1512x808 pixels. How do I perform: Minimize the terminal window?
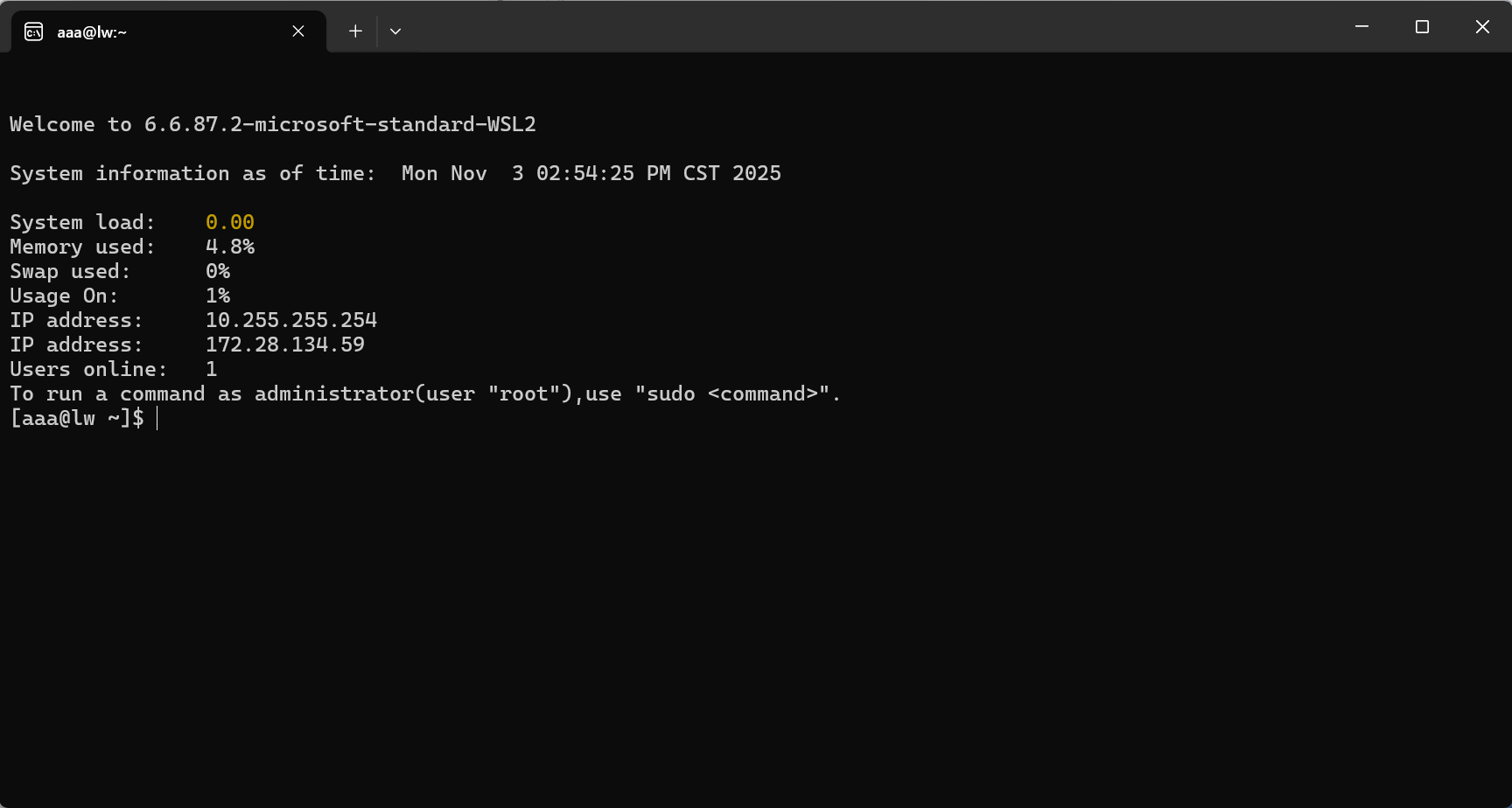click(x=1361, y=27)
